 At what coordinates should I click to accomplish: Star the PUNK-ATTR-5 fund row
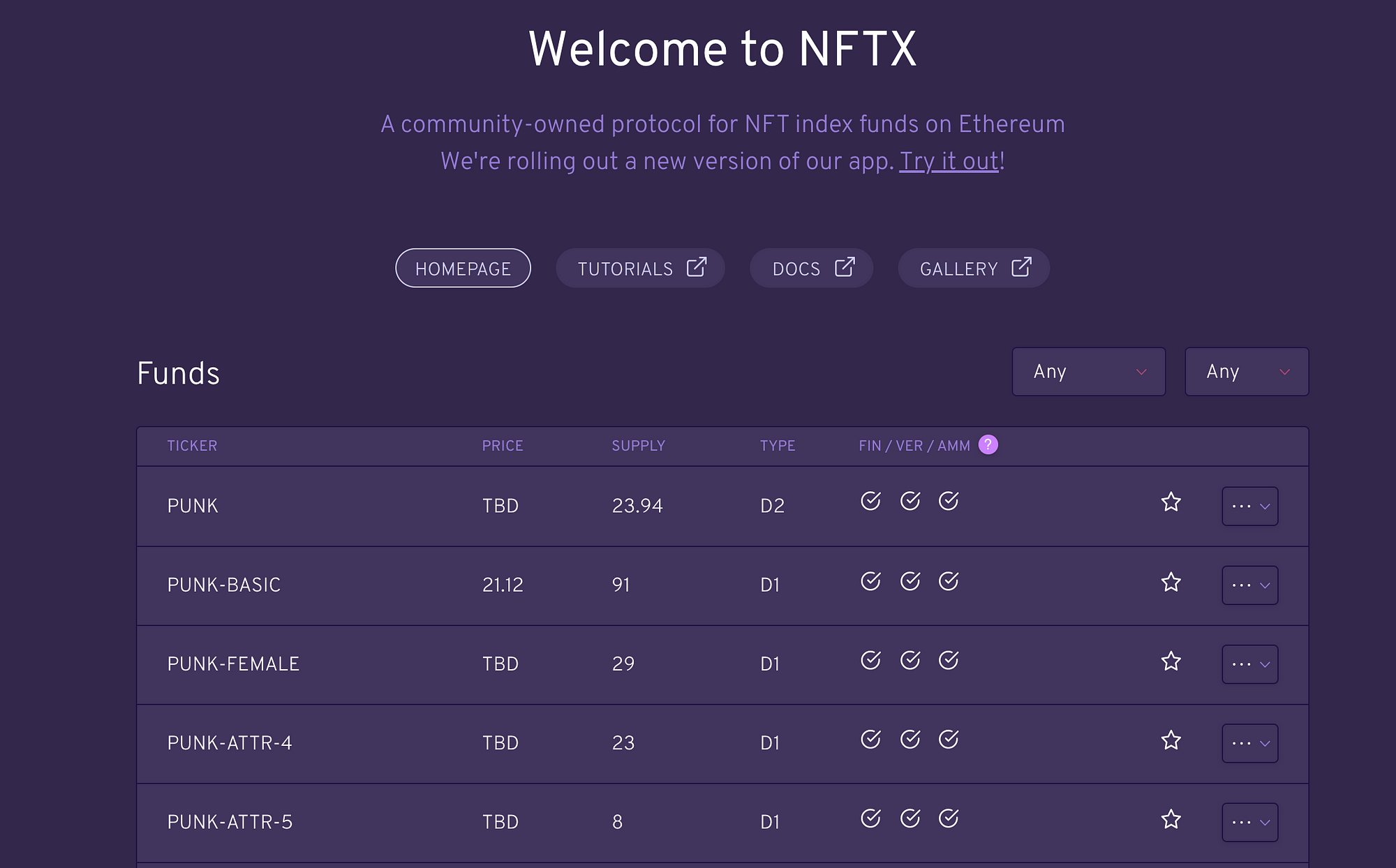click(x=1171, y=818)
